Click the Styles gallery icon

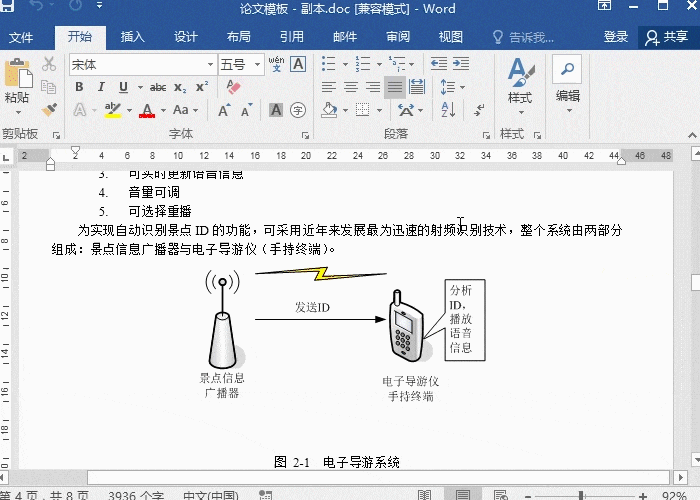coord(520,71)
